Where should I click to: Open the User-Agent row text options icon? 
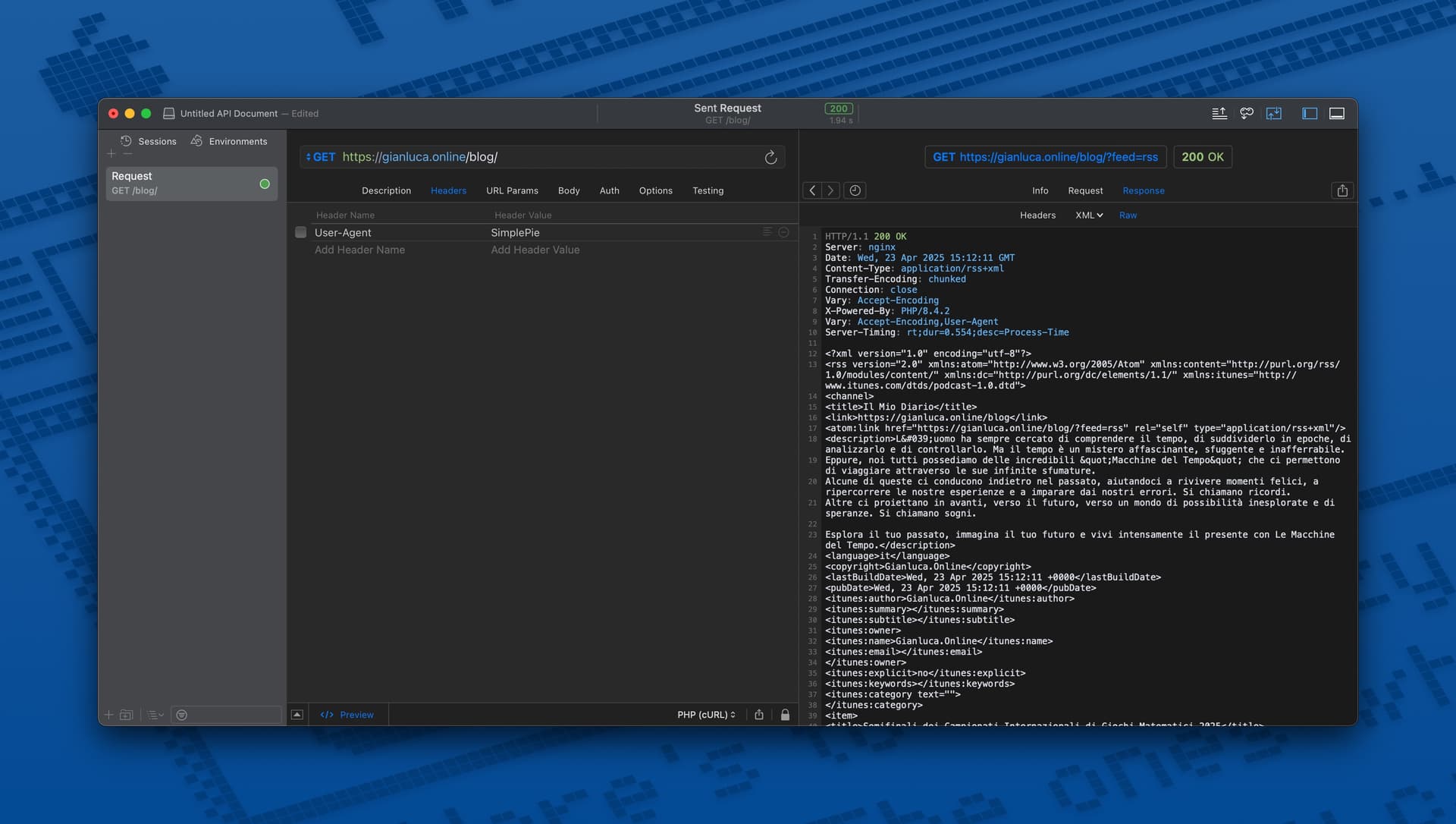pyautogui.click(x=767, y=232)
